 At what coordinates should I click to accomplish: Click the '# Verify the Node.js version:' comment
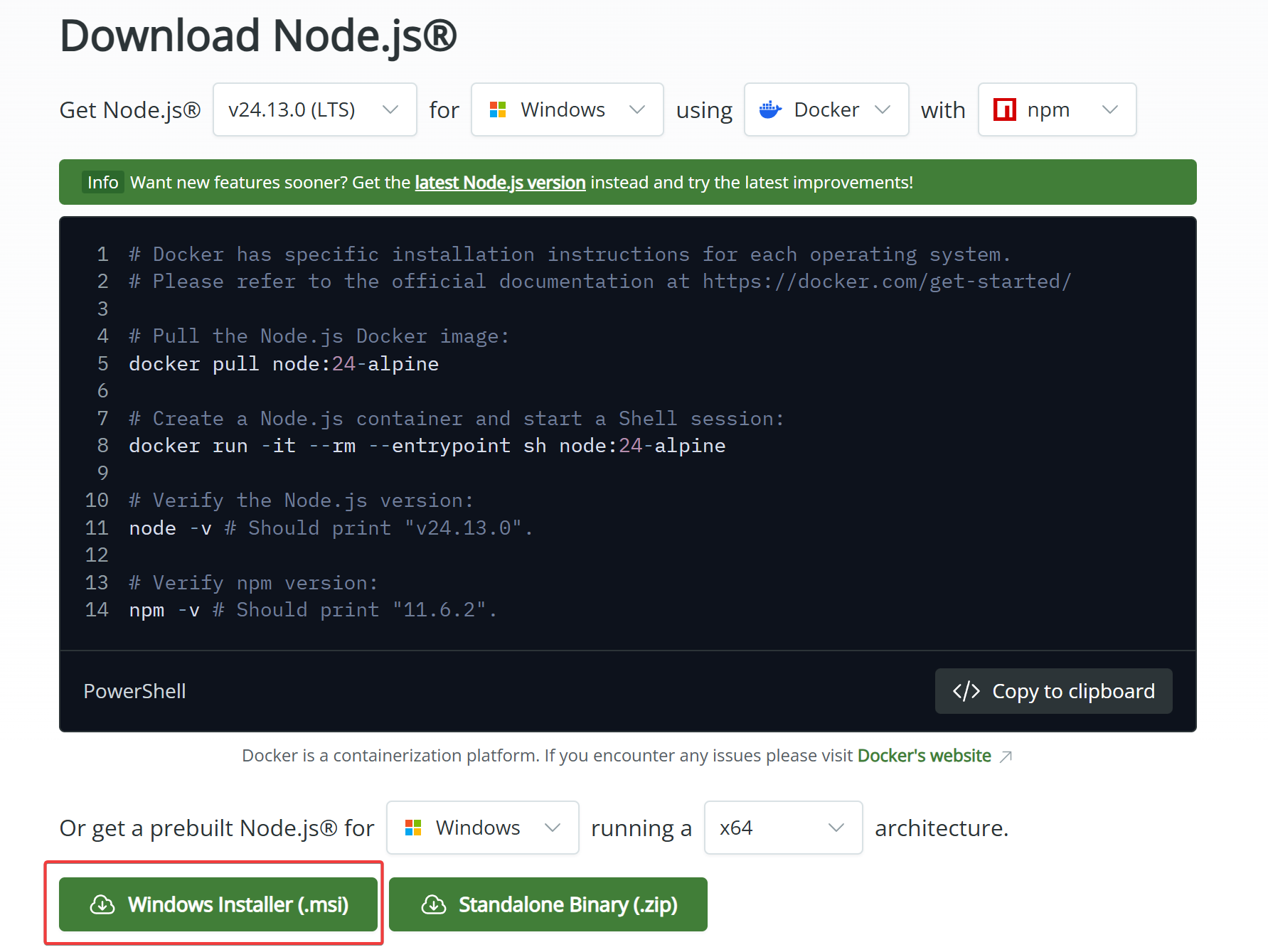(x=302, y=501)
